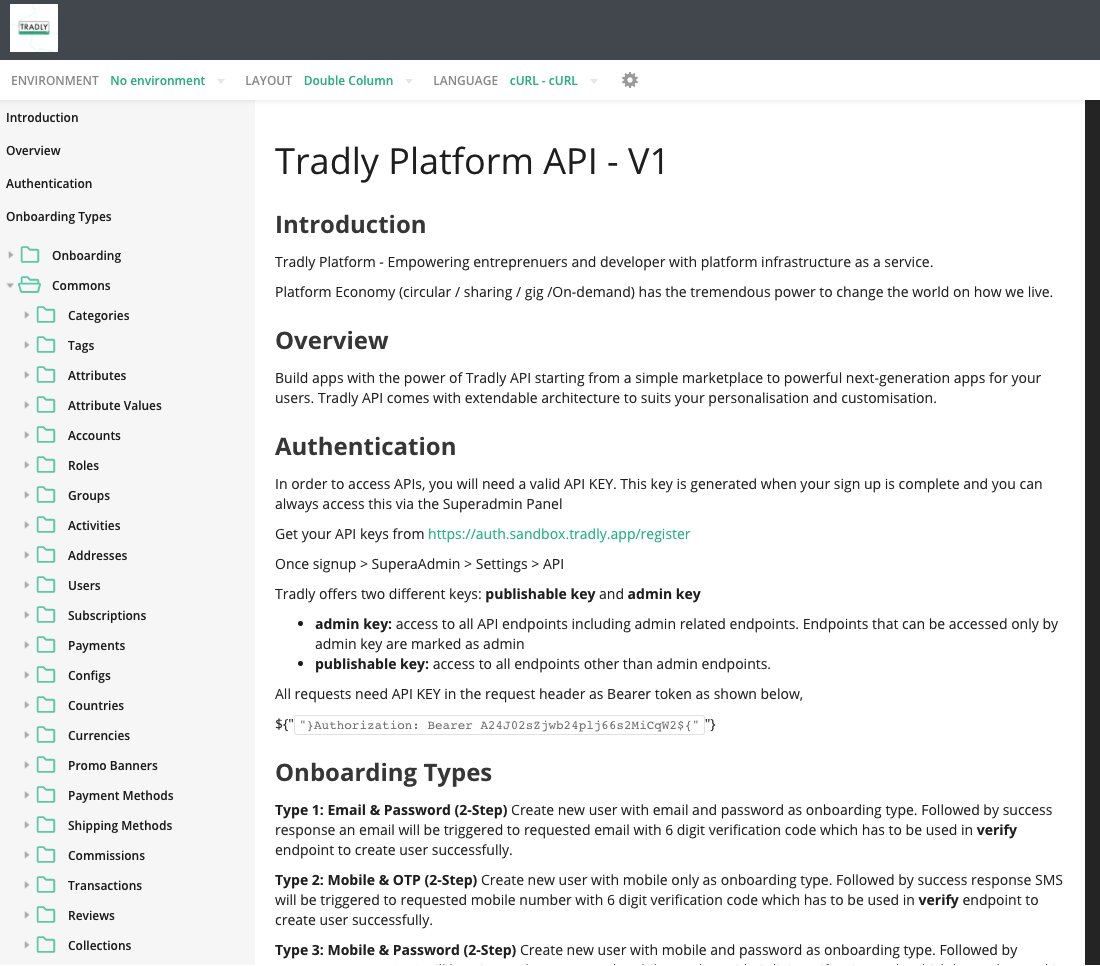
Task: Click the Authentication sidebar entry
Action: [x=49, y=183]
